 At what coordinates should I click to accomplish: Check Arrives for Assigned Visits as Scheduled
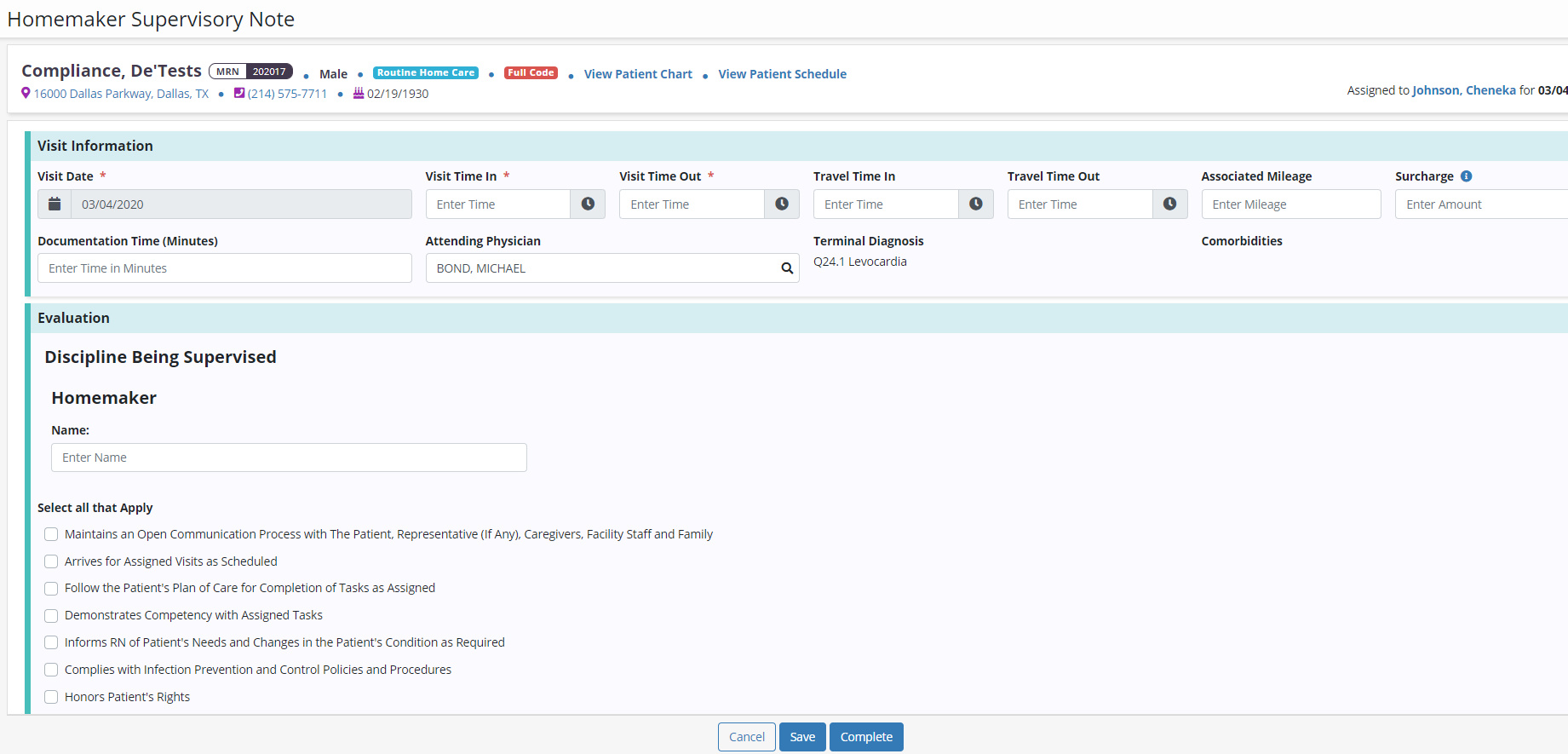pyautogui.click(x=51, y=561)
